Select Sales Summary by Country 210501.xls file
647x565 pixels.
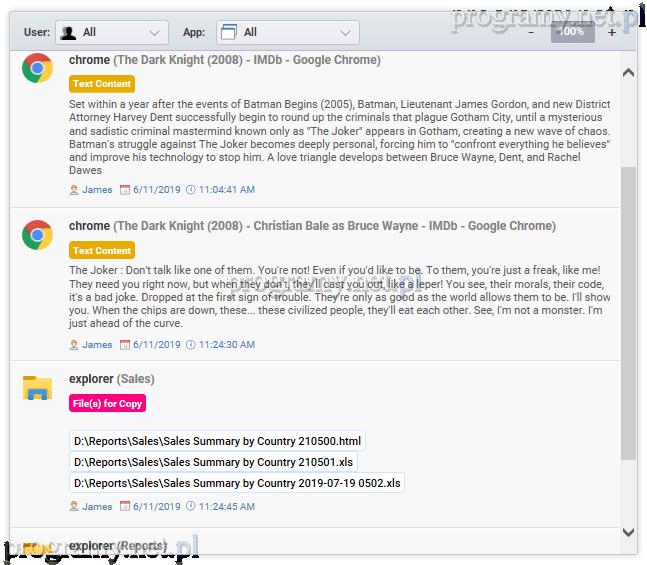point(213,462)
